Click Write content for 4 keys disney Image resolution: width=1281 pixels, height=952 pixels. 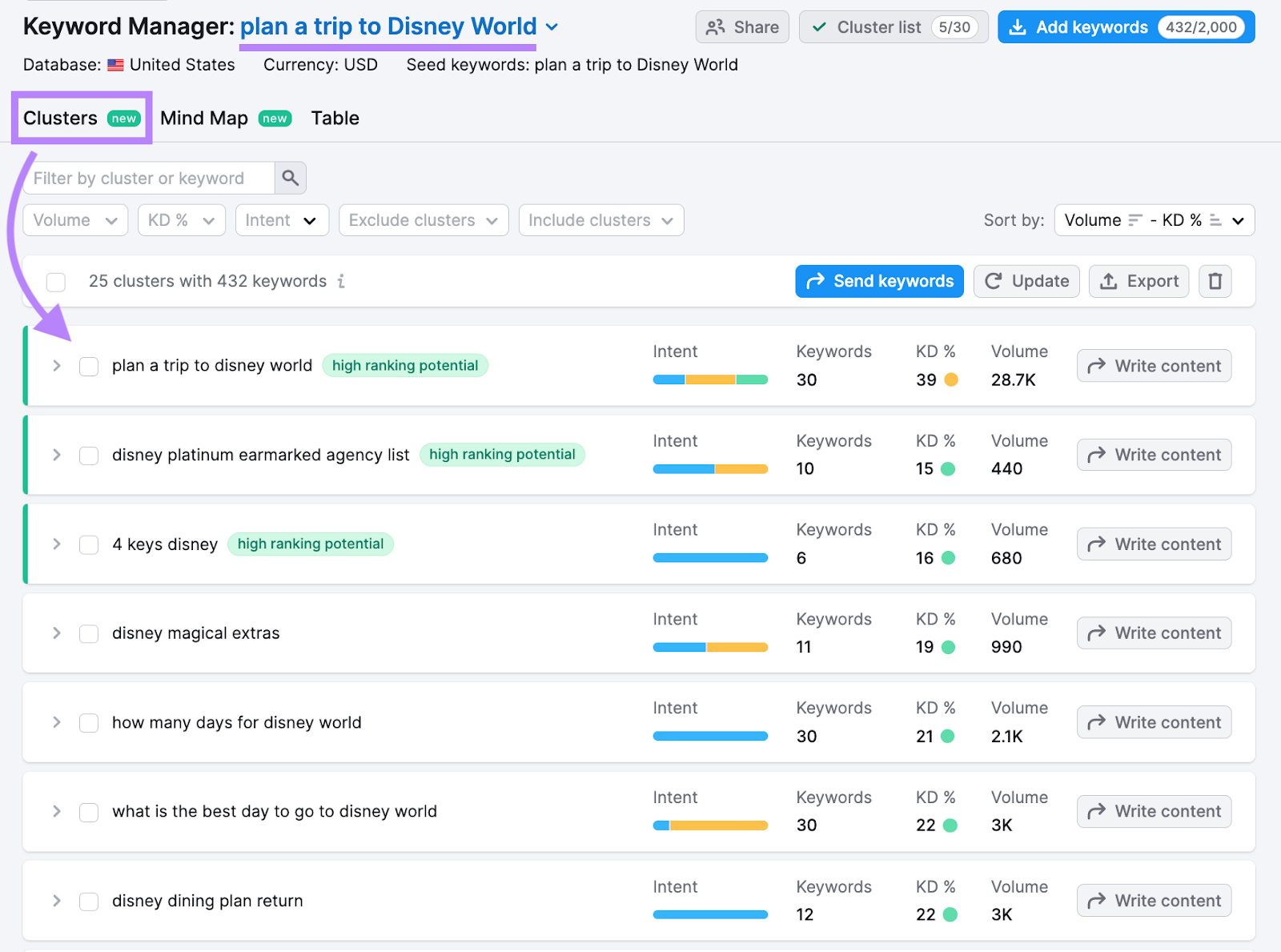point(1154,544)
